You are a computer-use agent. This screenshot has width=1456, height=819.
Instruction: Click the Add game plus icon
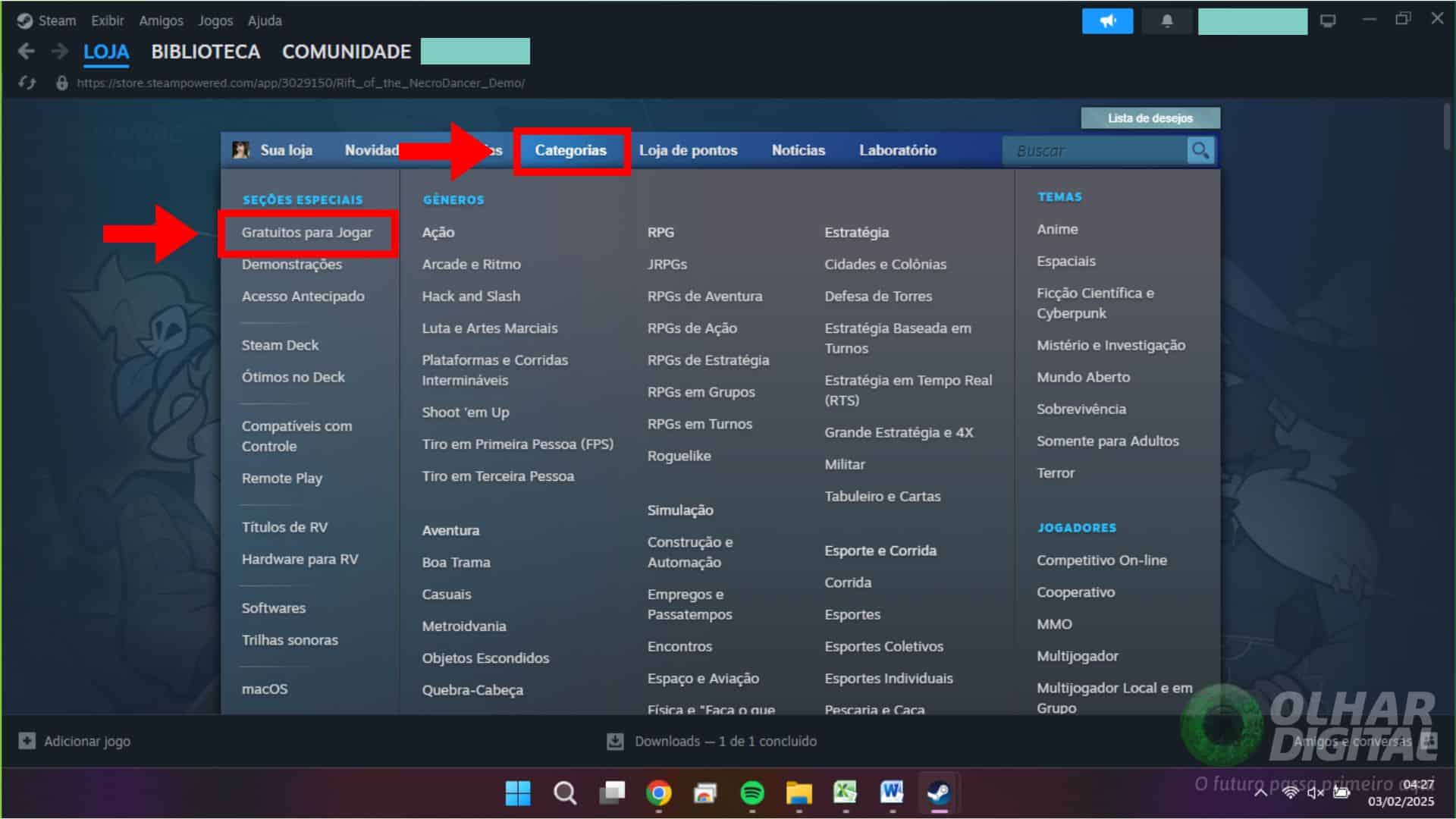[x=27, y=741]
